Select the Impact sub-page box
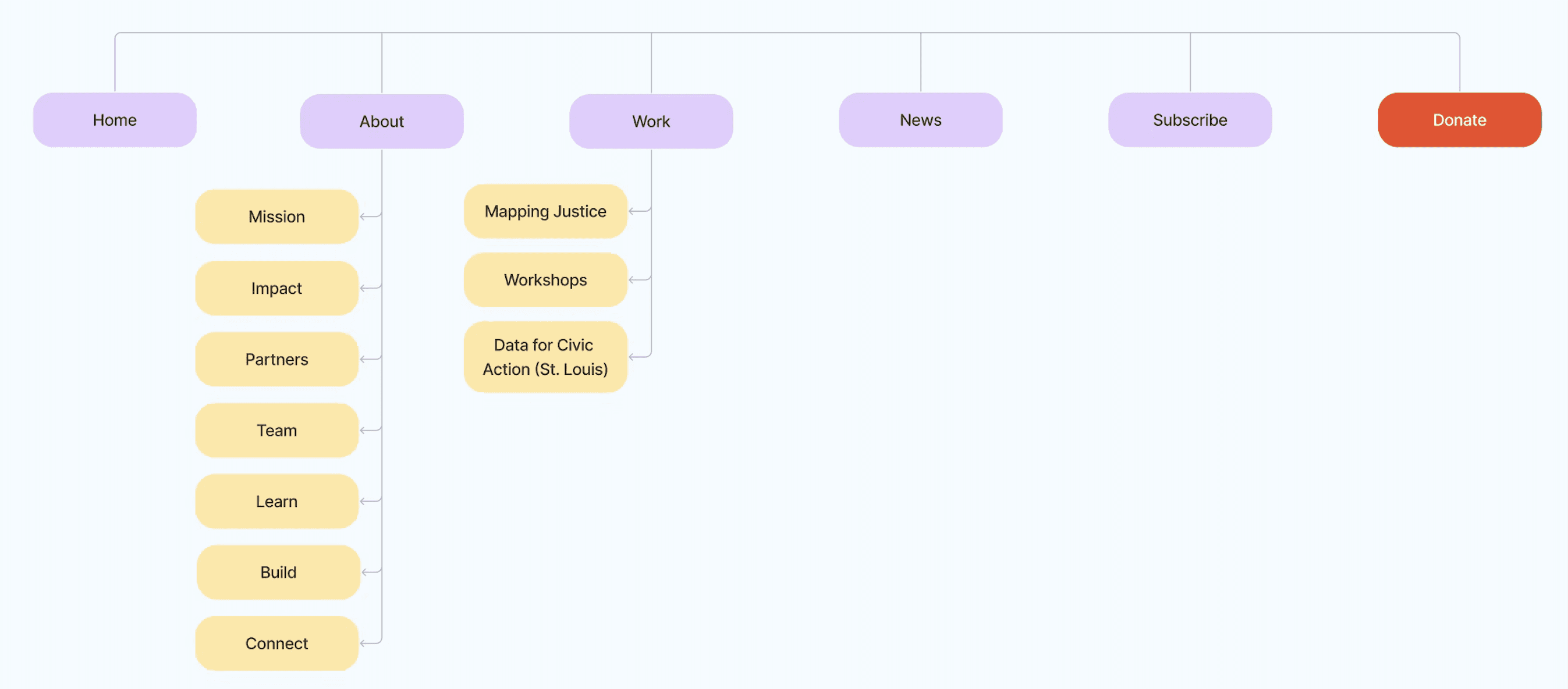1568x689 pixels. tap(276, 288)
